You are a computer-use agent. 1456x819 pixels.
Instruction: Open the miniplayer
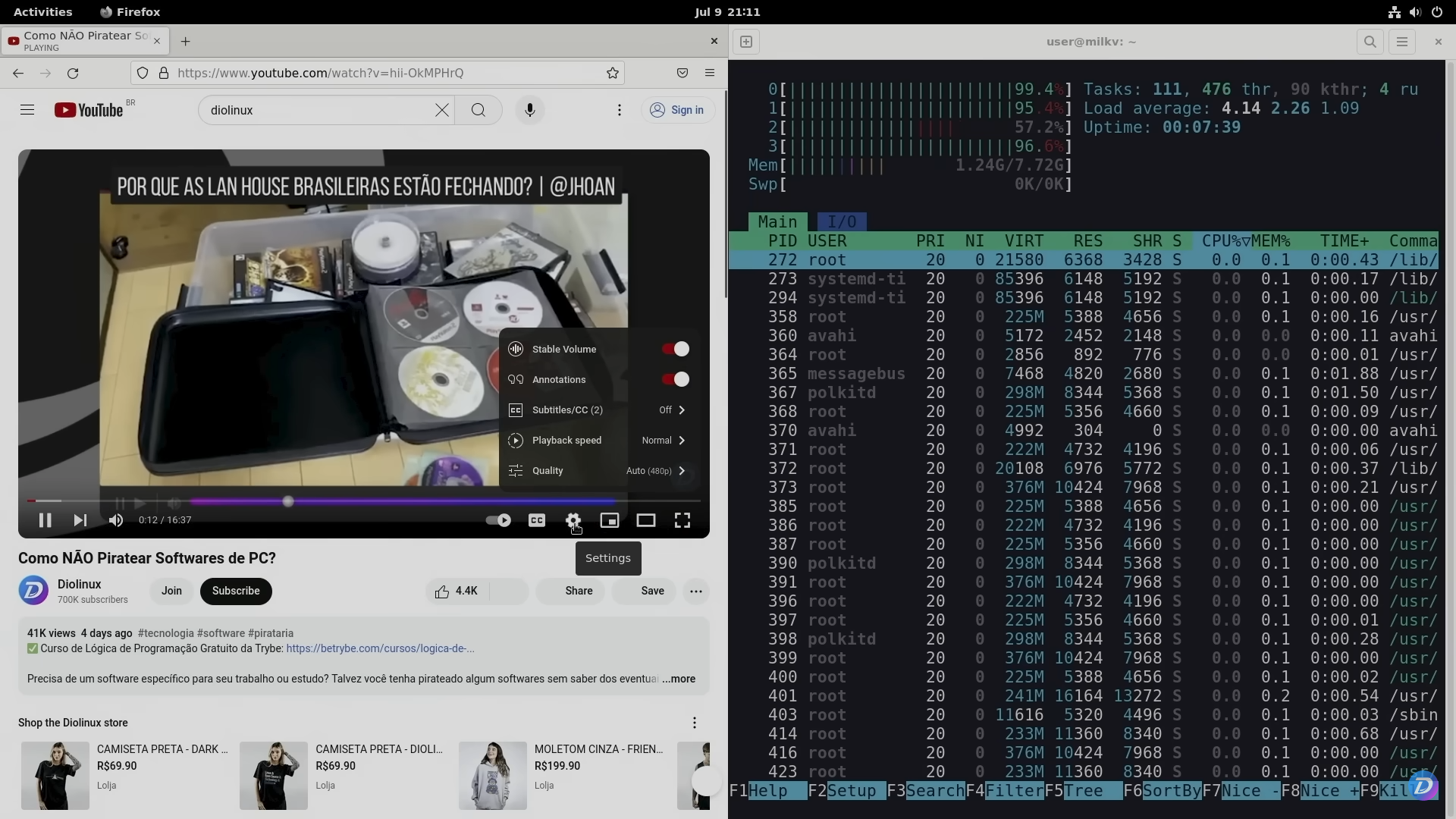[609, 520]
